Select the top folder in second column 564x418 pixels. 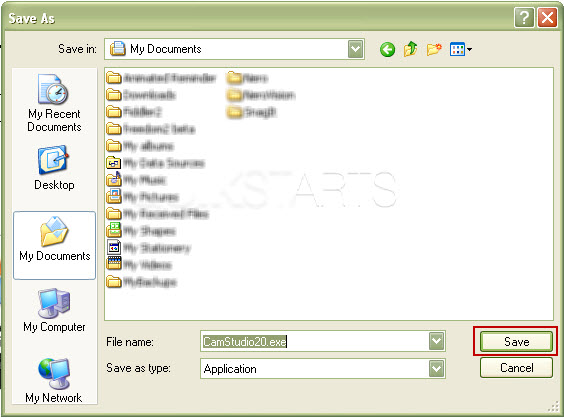(x=248, y=78)
